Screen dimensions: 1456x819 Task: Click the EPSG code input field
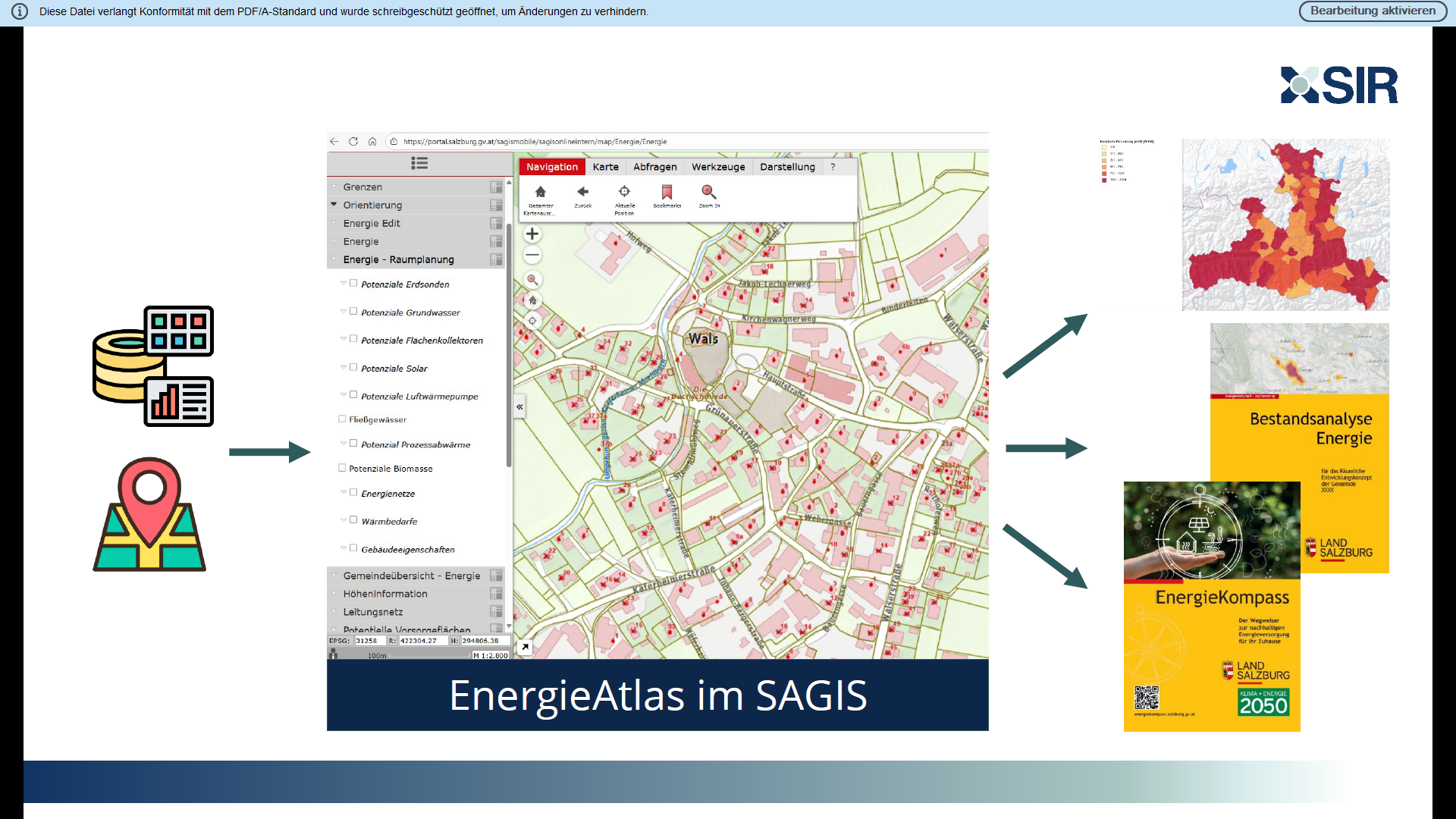click(x=369, y=641)
